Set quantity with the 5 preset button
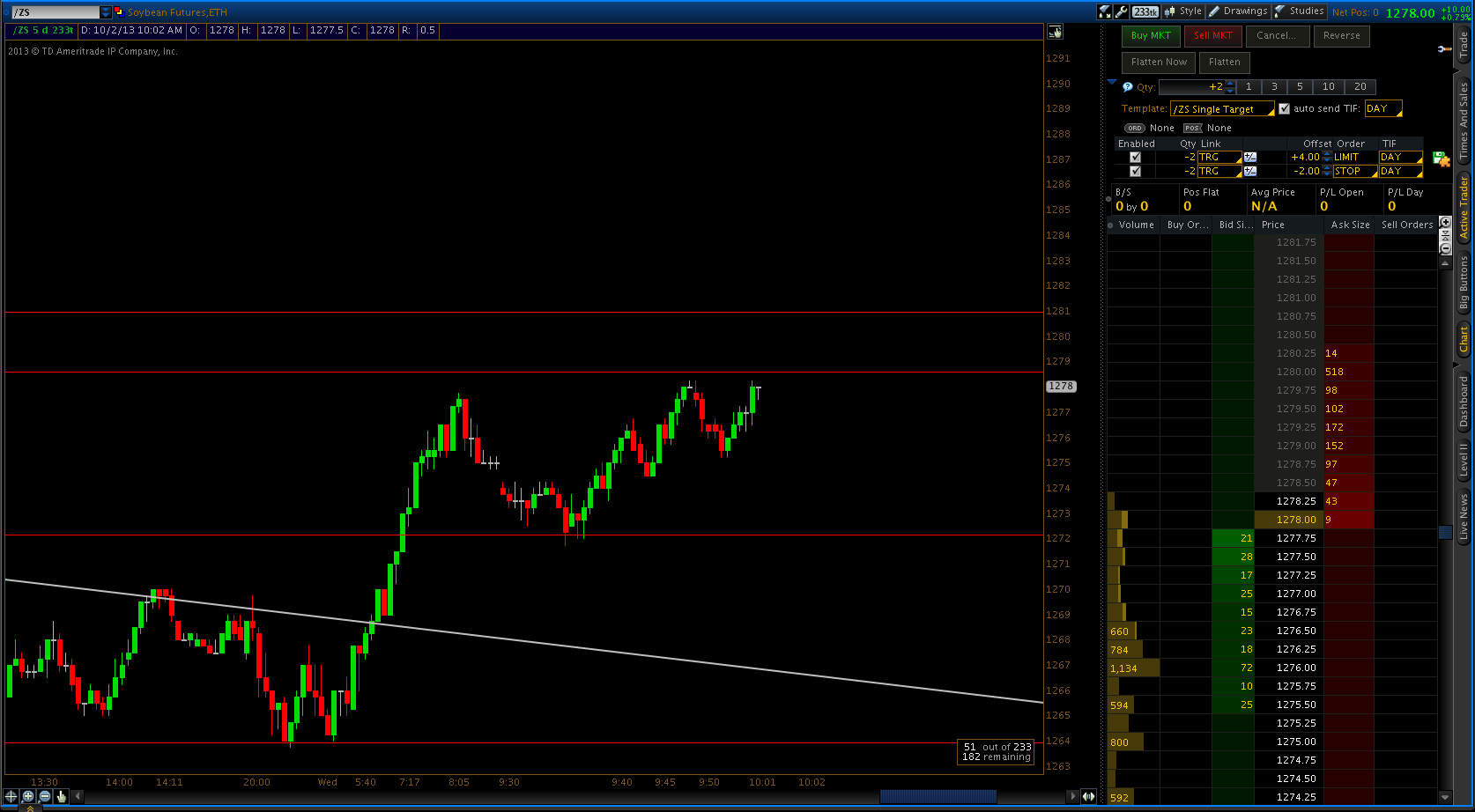Viewport: 1475px width, 812px height. pyautogui.click(x=1300, y=87)
